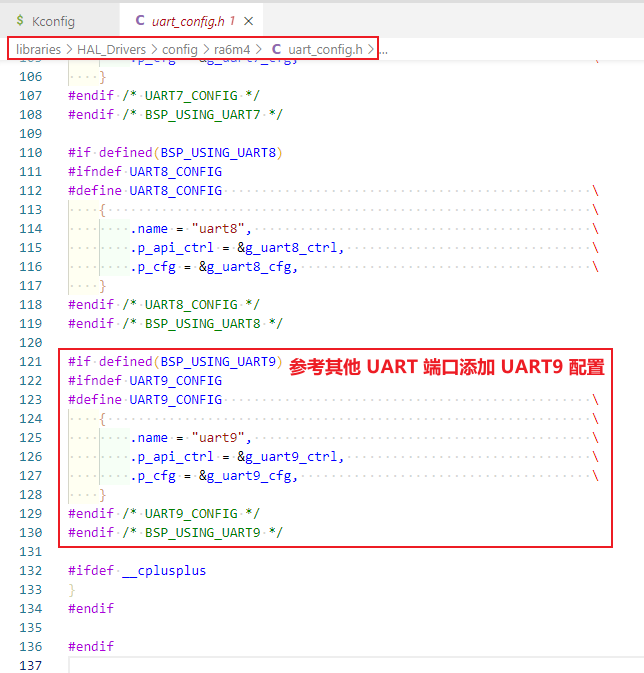
Task: Click the dollar-sign icon on Kconfig tab
Action: (20, 21)
